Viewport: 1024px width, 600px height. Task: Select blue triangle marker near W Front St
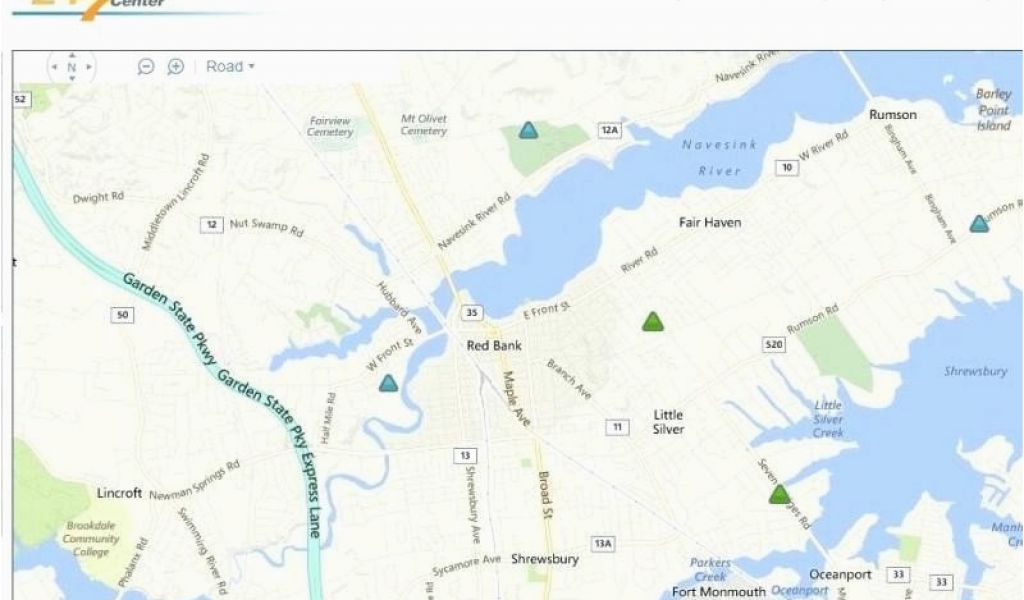tap(389, 383)
